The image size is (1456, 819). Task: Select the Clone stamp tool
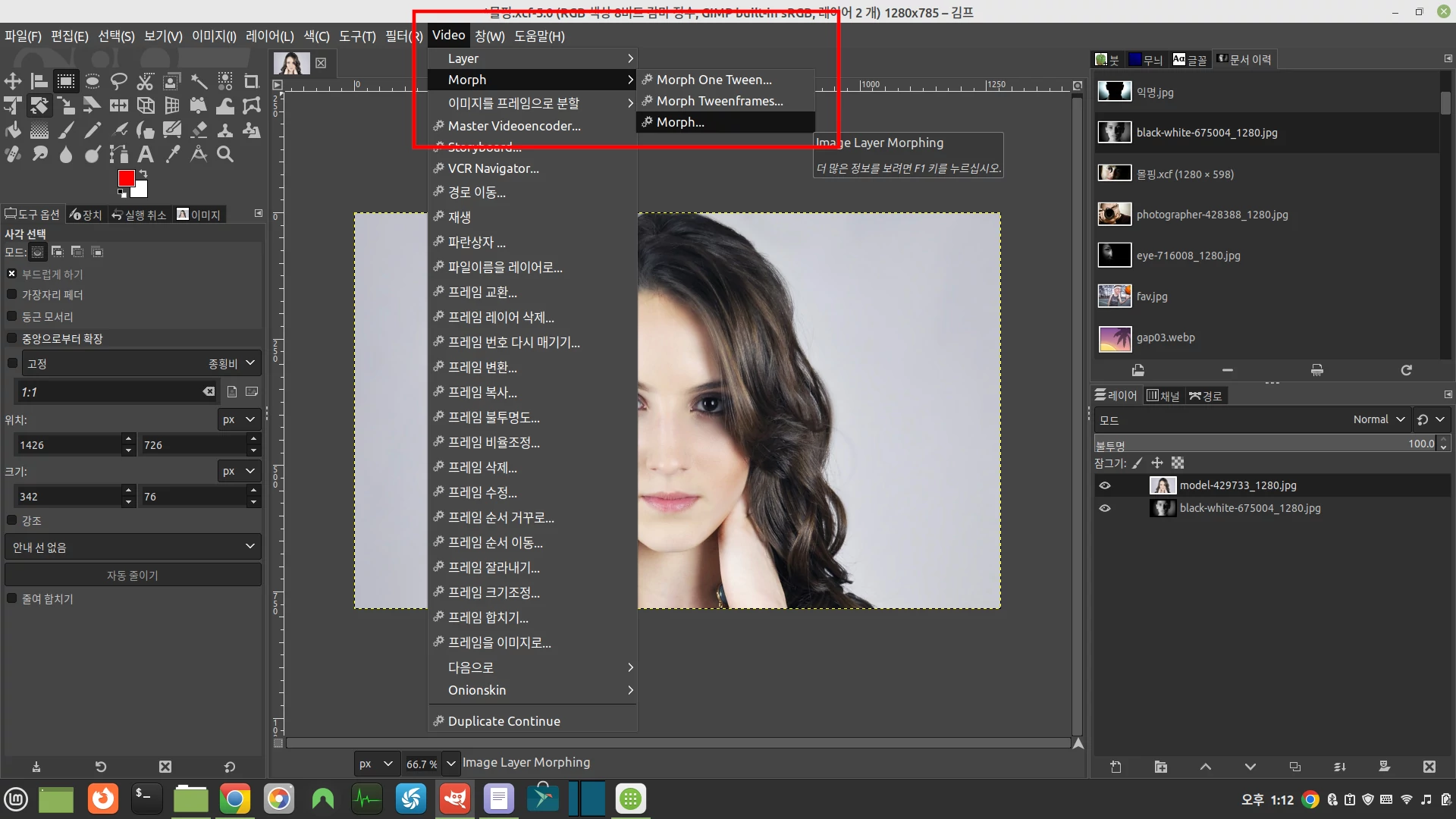point(225,130)
